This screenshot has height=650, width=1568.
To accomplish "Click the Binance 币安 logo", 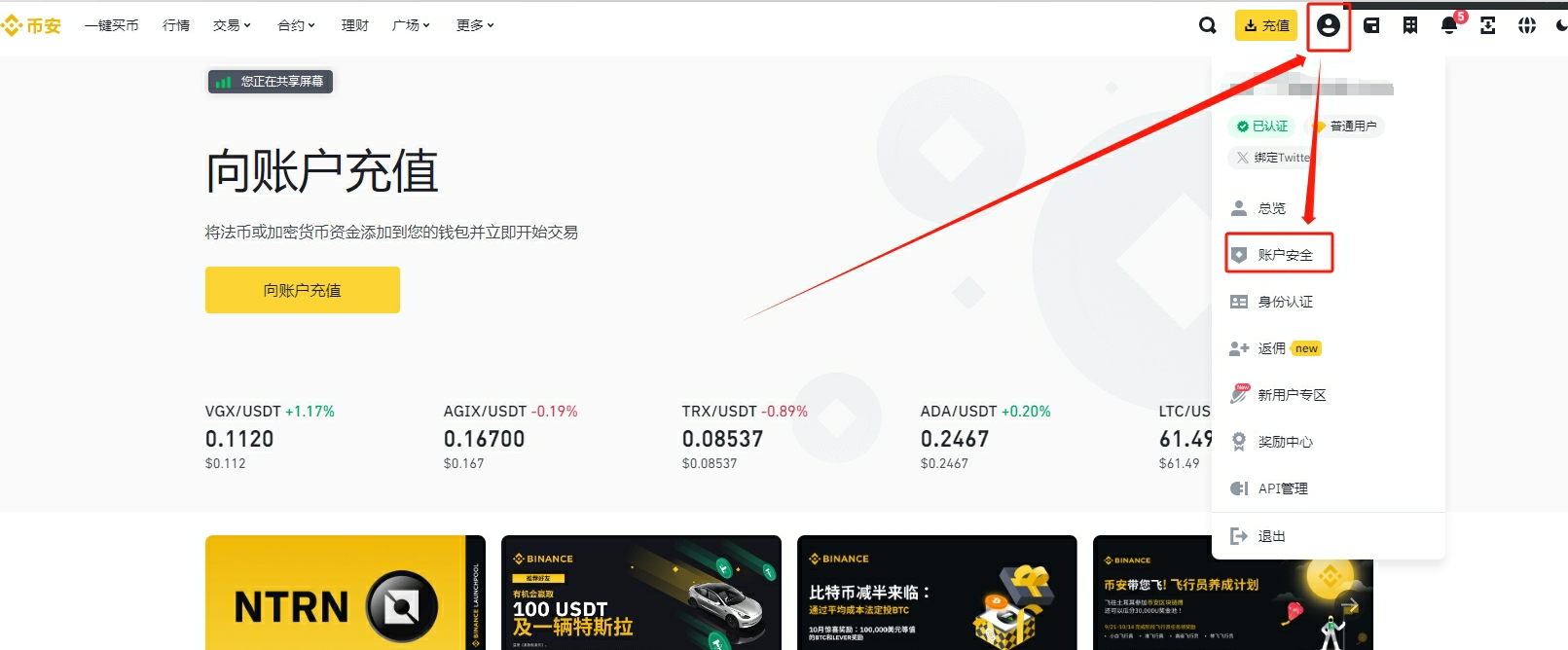I will (x=31, y=25).
